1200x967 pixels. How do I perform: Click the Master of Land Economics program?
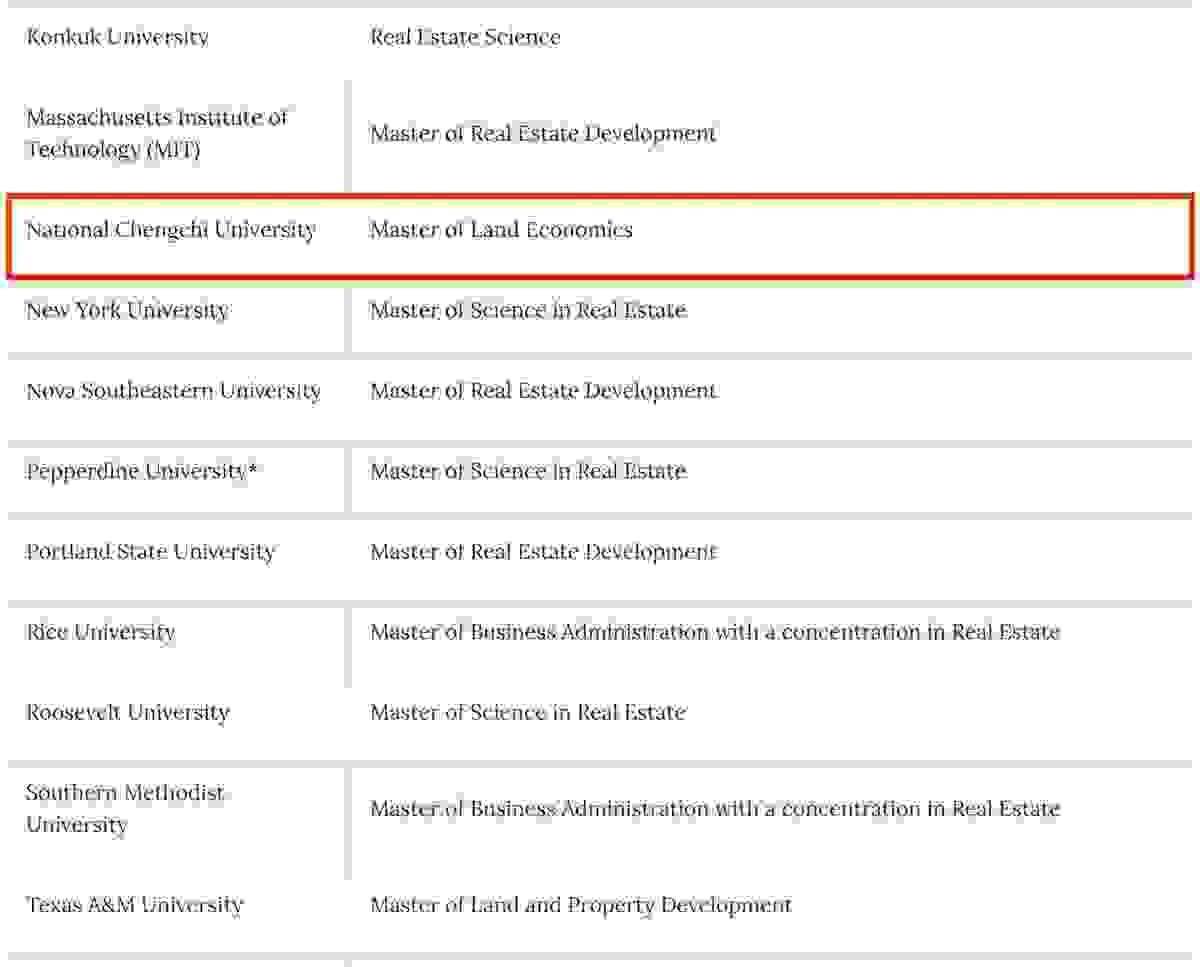pos(501,230)
